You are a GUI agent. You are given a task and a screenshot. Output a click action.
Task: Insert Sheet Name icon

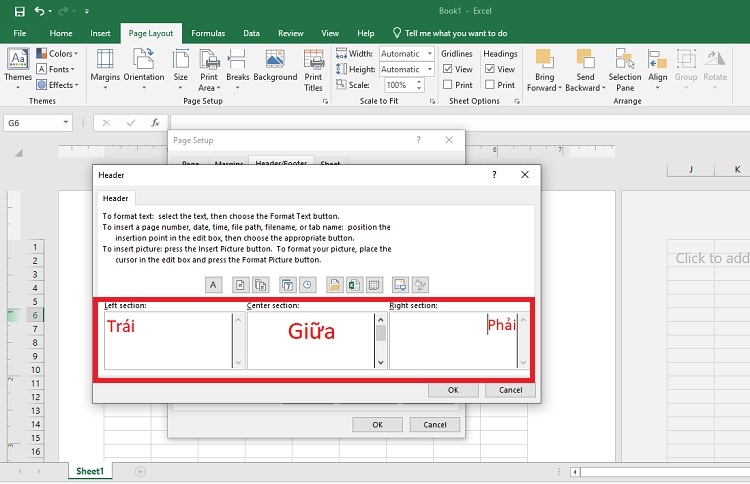(x=374, y=284)
